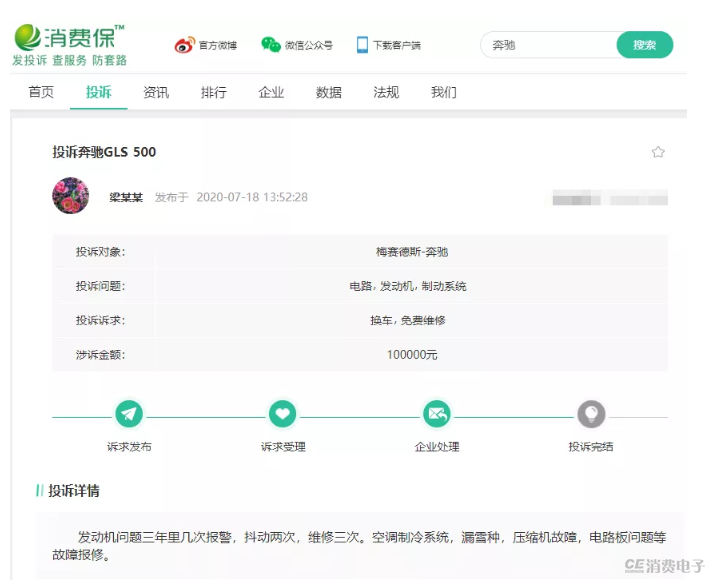Image resolution: width=715 pixels, height=583 pixels.
Task: Click the 诉求发布 step label
Action: [x=129, y=447]
